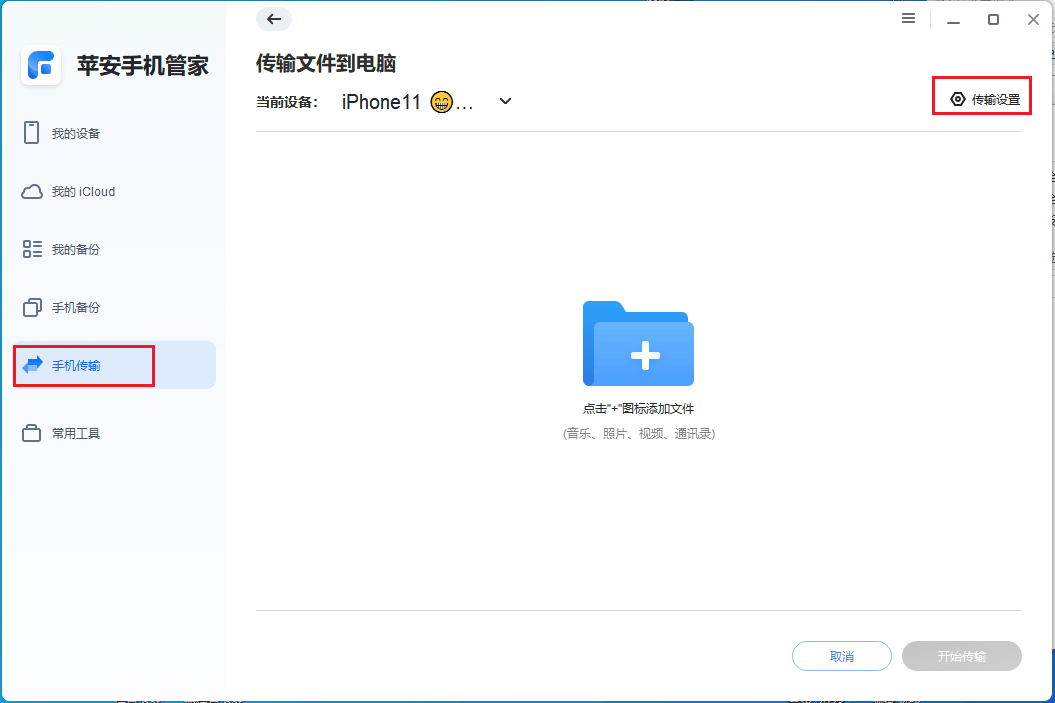This screenshot has height=703, width=1055.
Task: Click the 点击+图标添加文件 prompt text
Action: pyautogui.click(x=638, y=408)
